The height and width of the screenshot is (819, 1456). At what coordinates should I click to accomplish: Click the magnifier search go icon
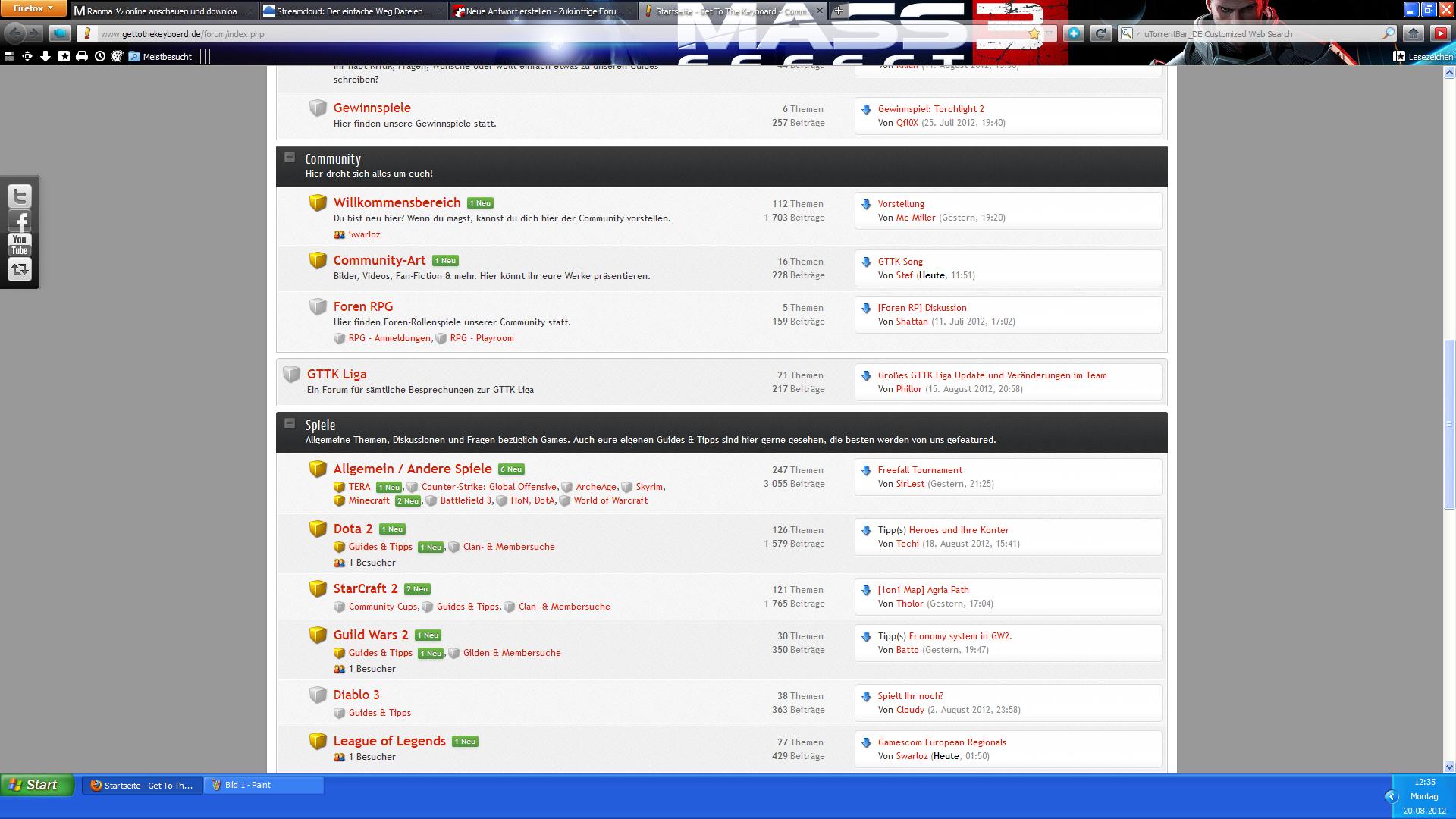(x=1388, y=33)
